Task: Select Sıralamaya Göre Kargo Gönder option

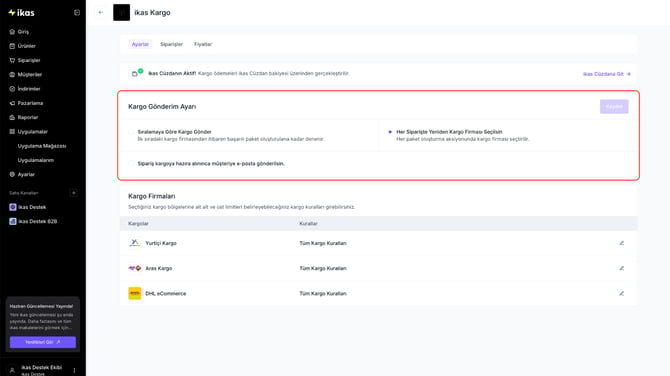Action: (131, 132)
